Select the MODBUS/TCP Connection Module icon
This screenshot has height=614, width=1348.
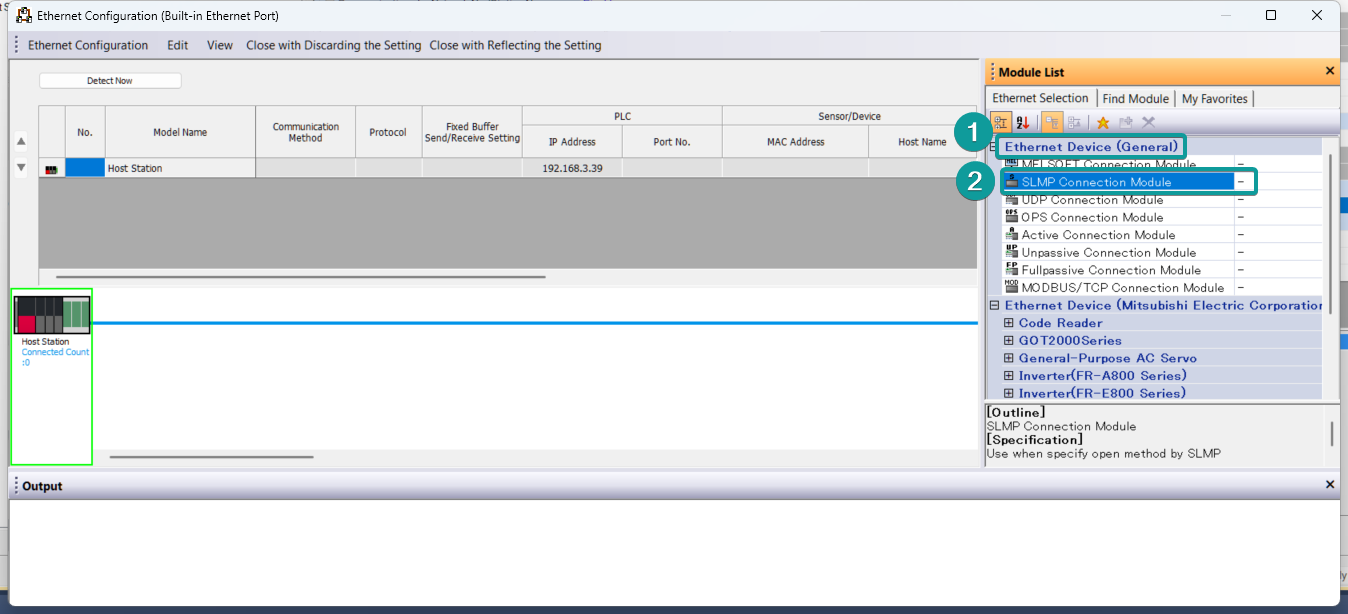coord(1012,287)
